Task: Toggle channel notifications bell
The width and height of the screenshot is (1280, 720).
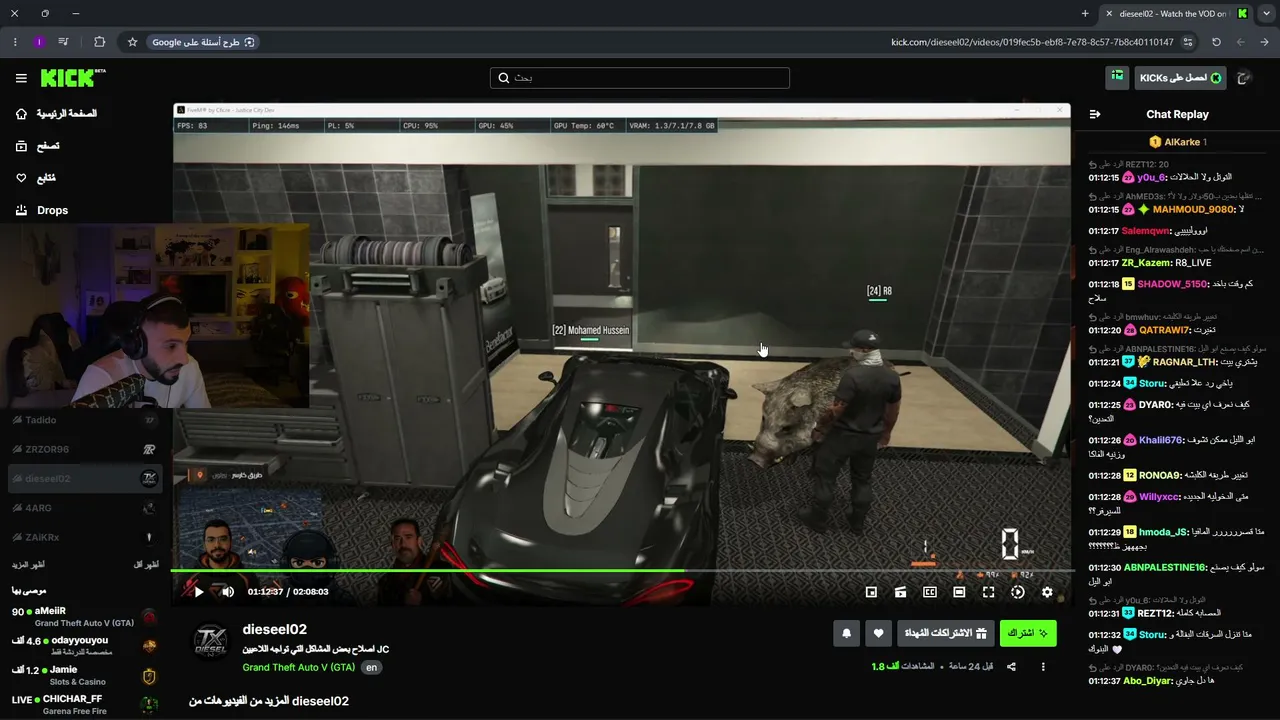Action: (847, 633)
